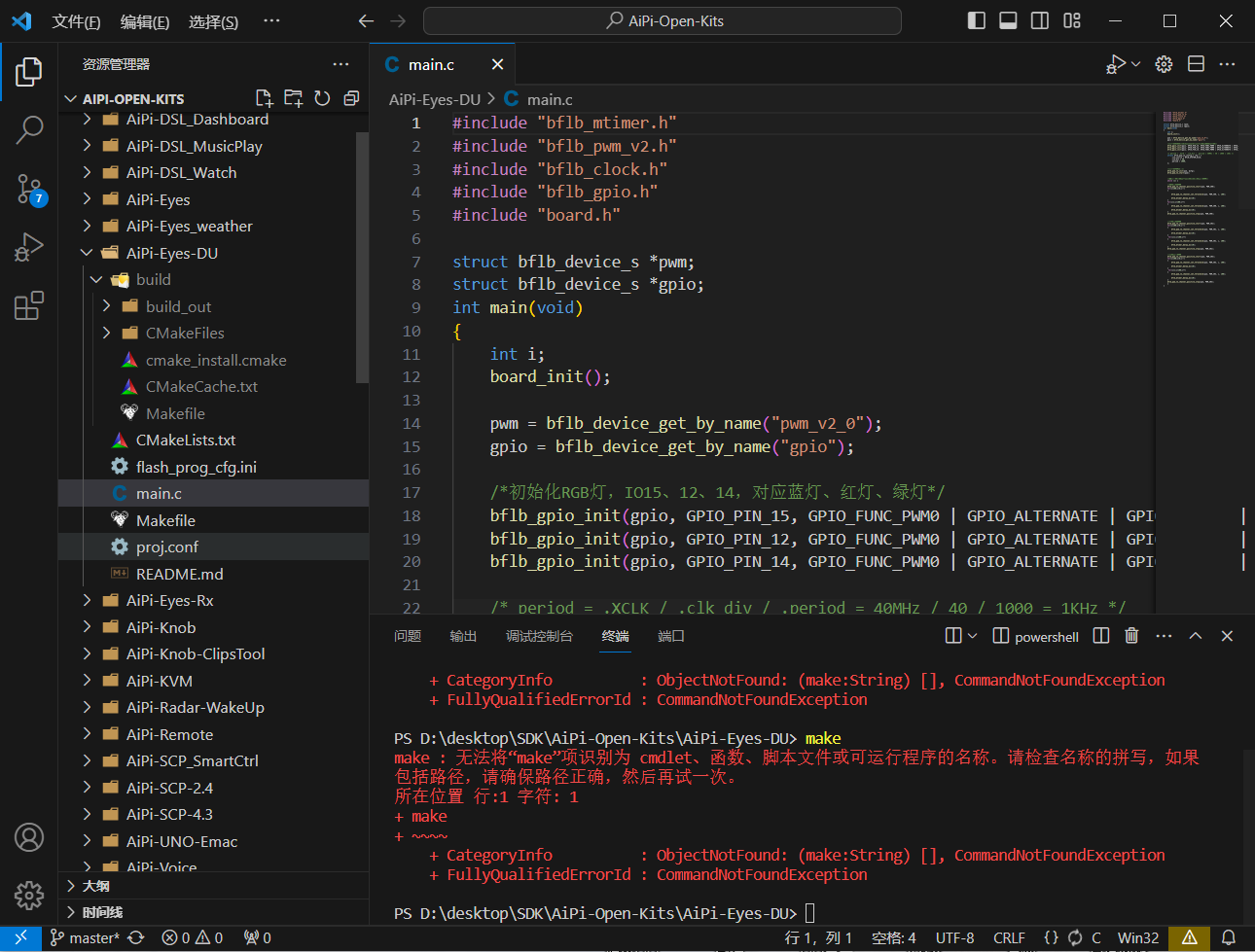Synchronize changes icon next to master branch
Image resolution: width=1255 pixels, height=952 pixels.
(x=136, y=938)
